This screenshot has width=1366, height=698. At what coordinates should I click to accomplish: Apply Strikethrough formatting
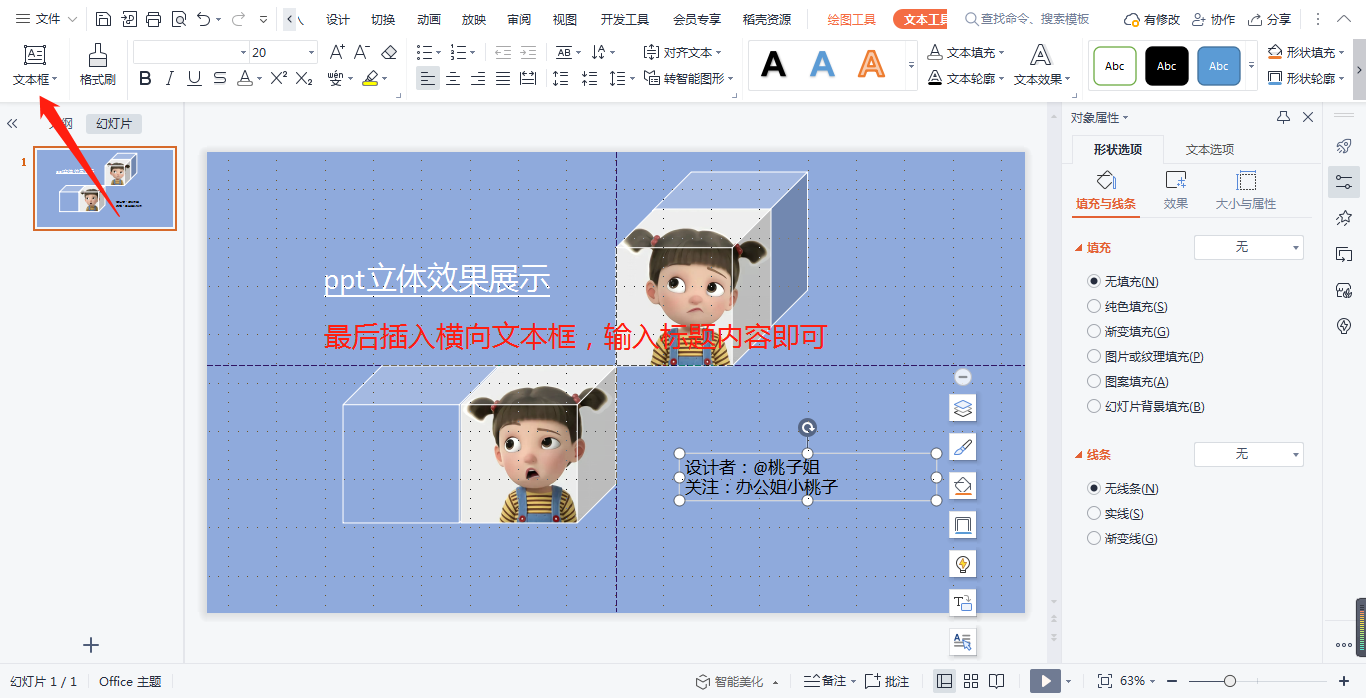tap(219, 78)
